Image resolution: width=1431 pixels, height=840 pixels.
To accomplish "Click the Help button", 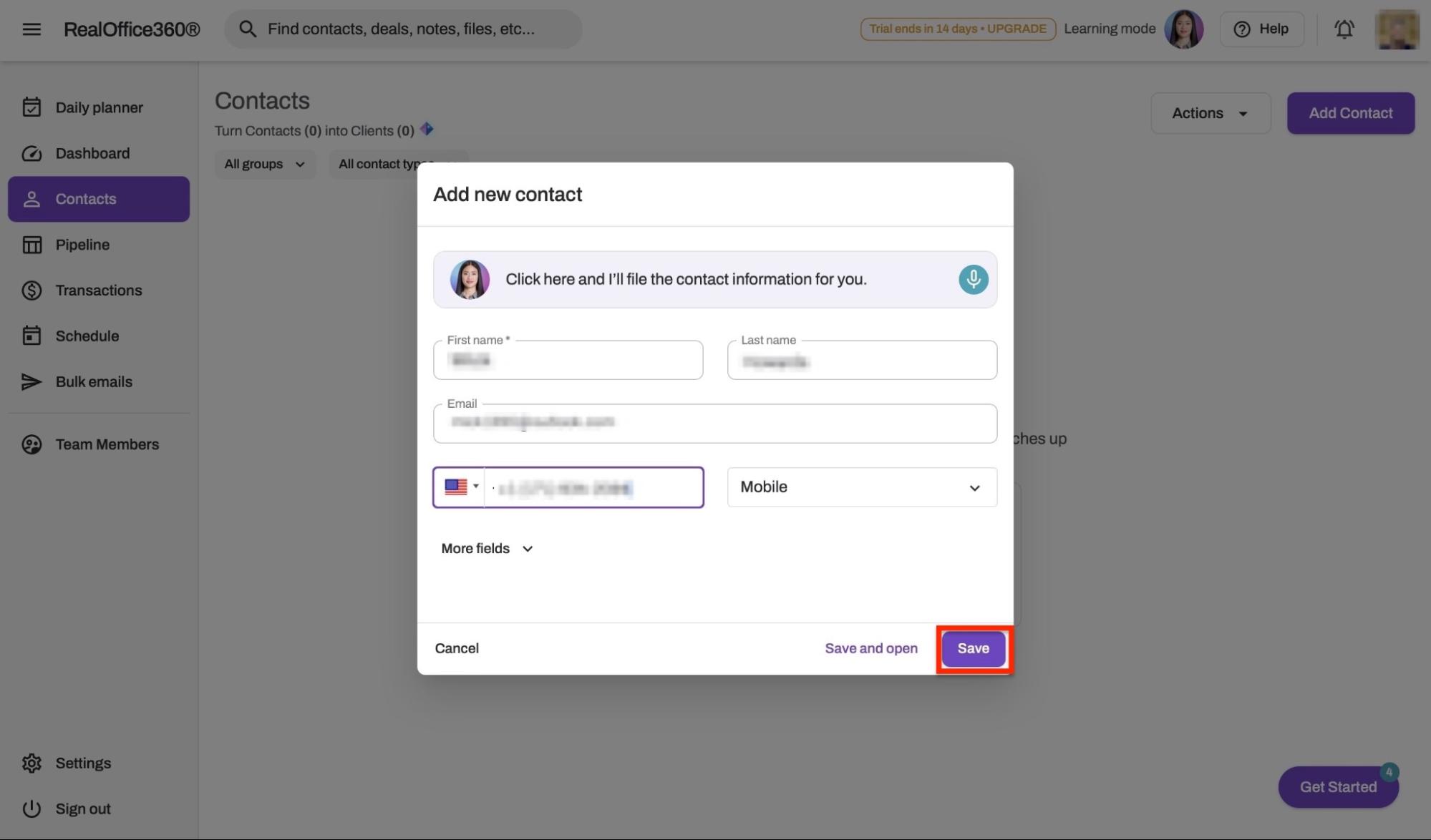I will [1261, 29].
